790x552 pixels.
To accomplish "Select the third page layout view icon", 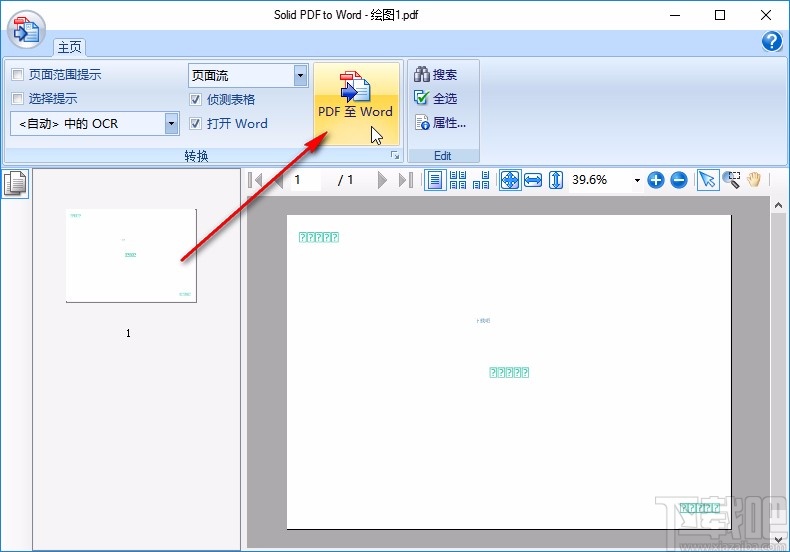I will (481, 180).
